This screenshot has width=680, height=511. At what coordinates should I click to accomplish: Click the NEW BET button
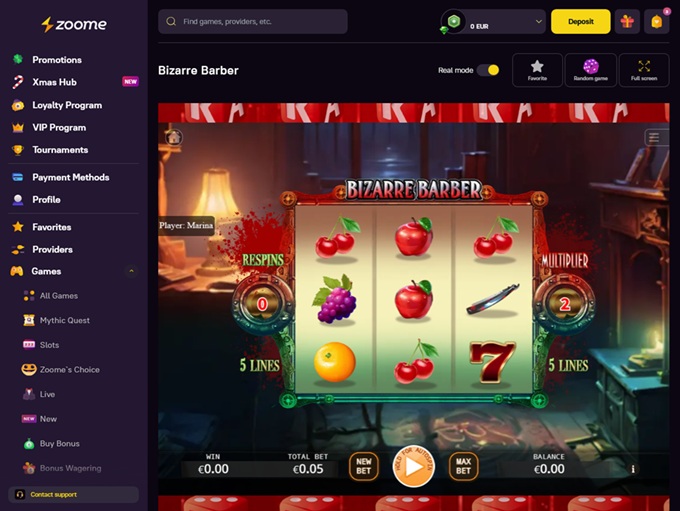pos(363,467)
